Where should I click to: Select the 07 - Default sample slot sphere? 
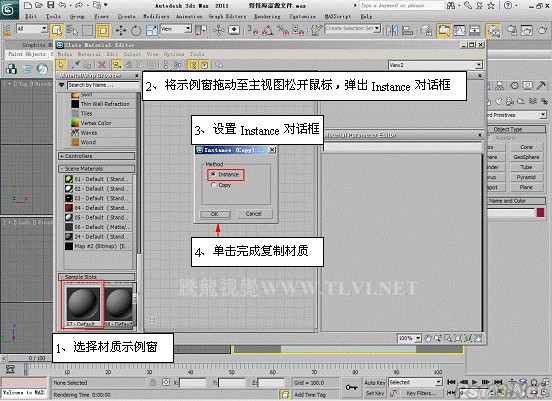pos(83,305)
